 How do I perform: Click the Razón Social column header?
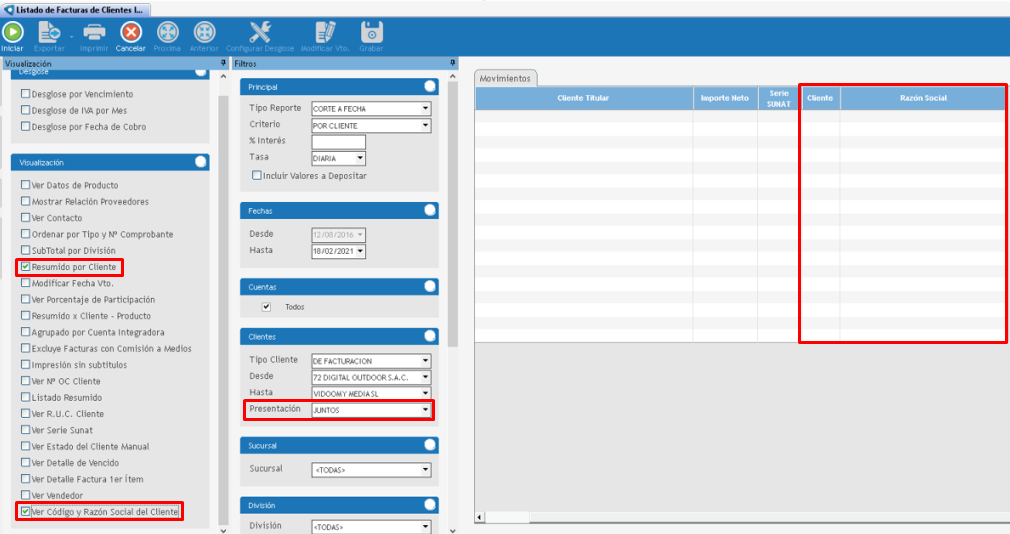click(x=922, y=98)
